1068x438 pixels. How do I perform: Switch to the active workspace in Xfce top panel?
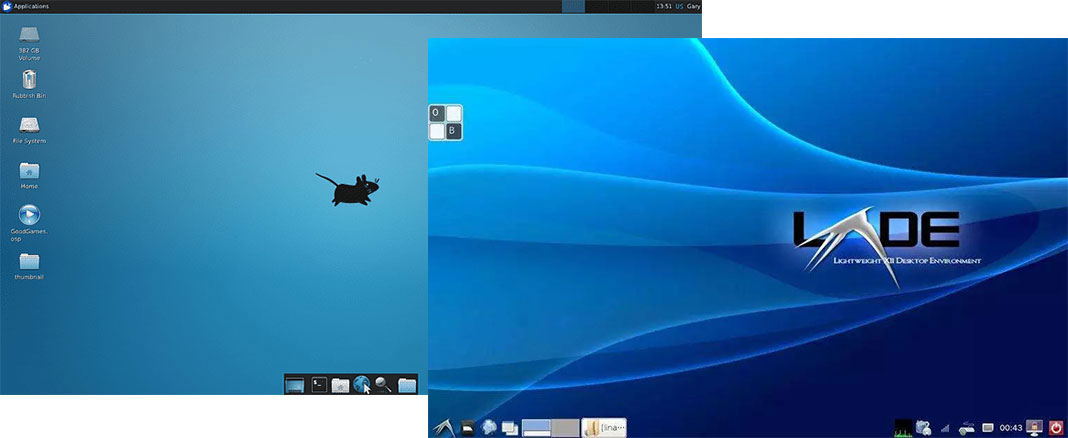pos(574,6)
